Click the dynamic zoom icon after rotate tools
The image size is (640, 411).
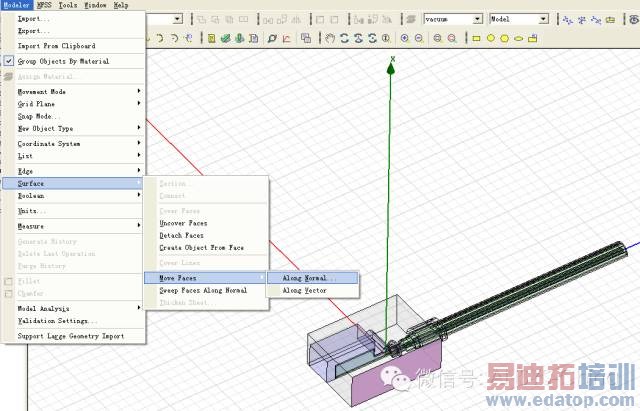(x=386, y=38)
